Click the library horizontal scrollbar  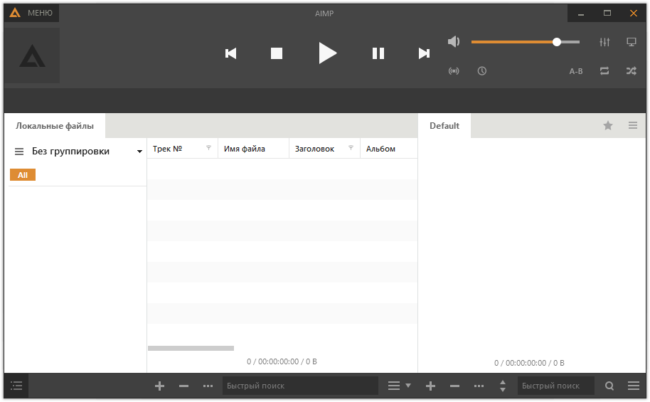pyautogui.click(x=191, y=348)
